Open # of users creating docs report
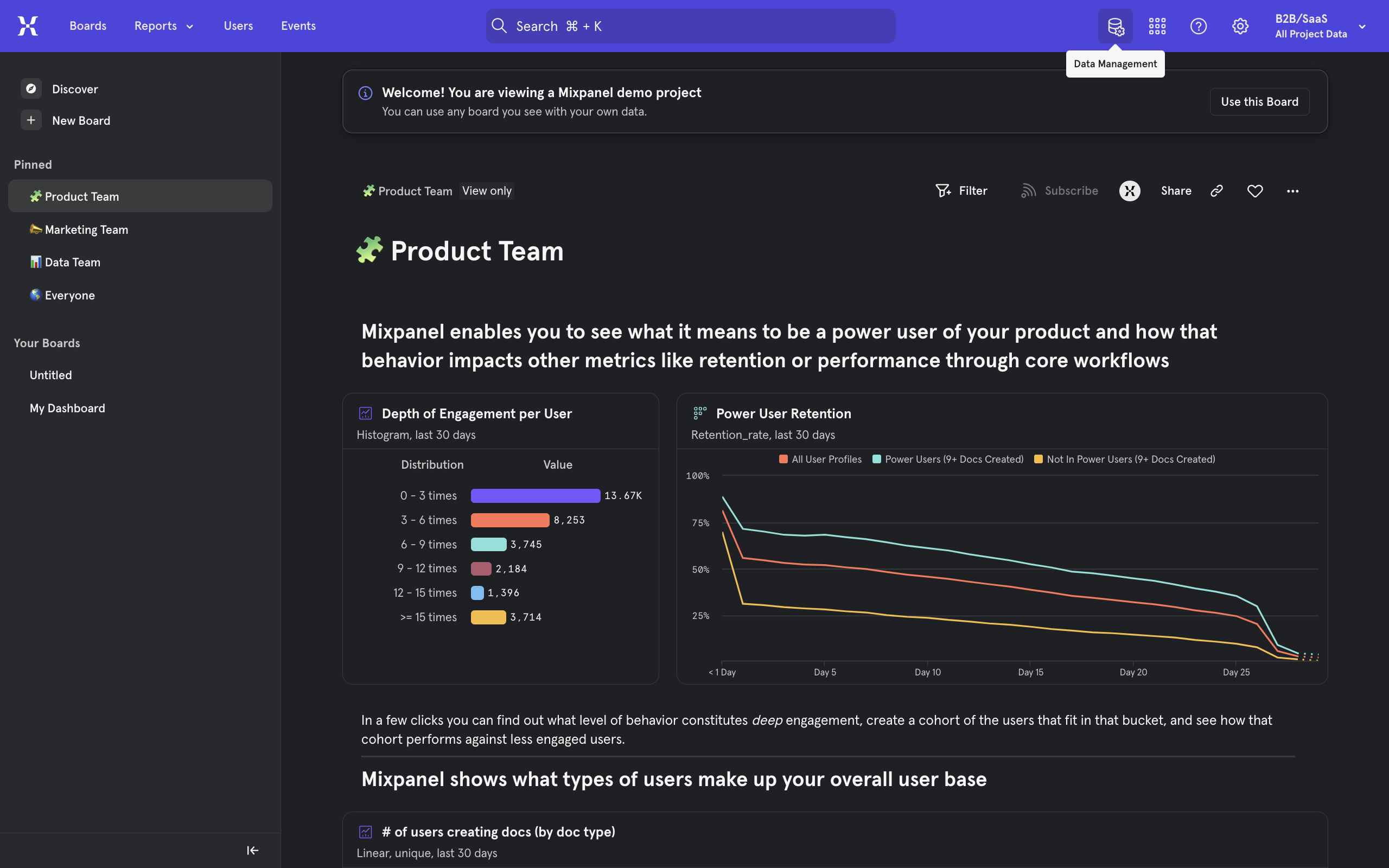The height and width of the screenshot is (868, 1389). [498, 832]
